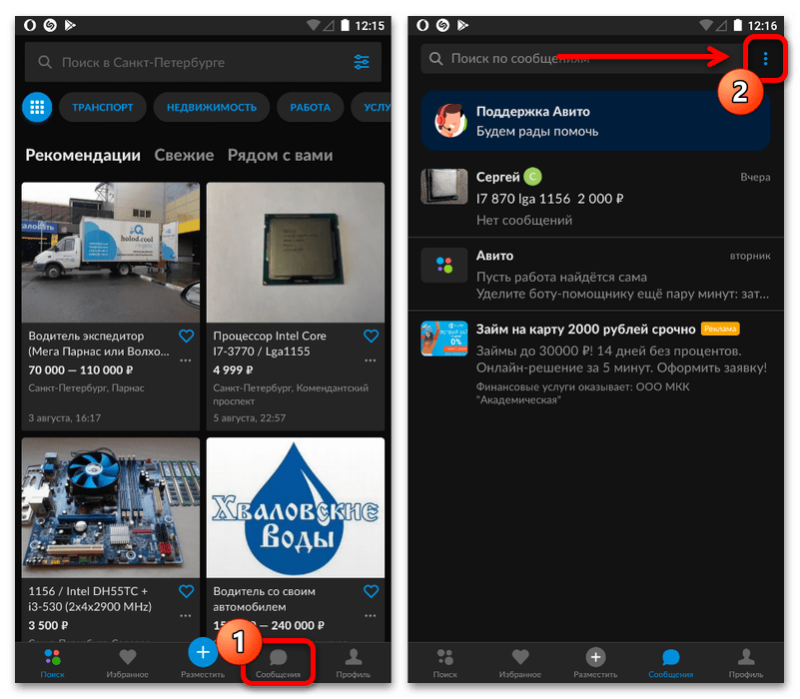Screen dimensions: 800x699
Task: Tap magnifier icon in messages search
Action: [x=436, y=59]
